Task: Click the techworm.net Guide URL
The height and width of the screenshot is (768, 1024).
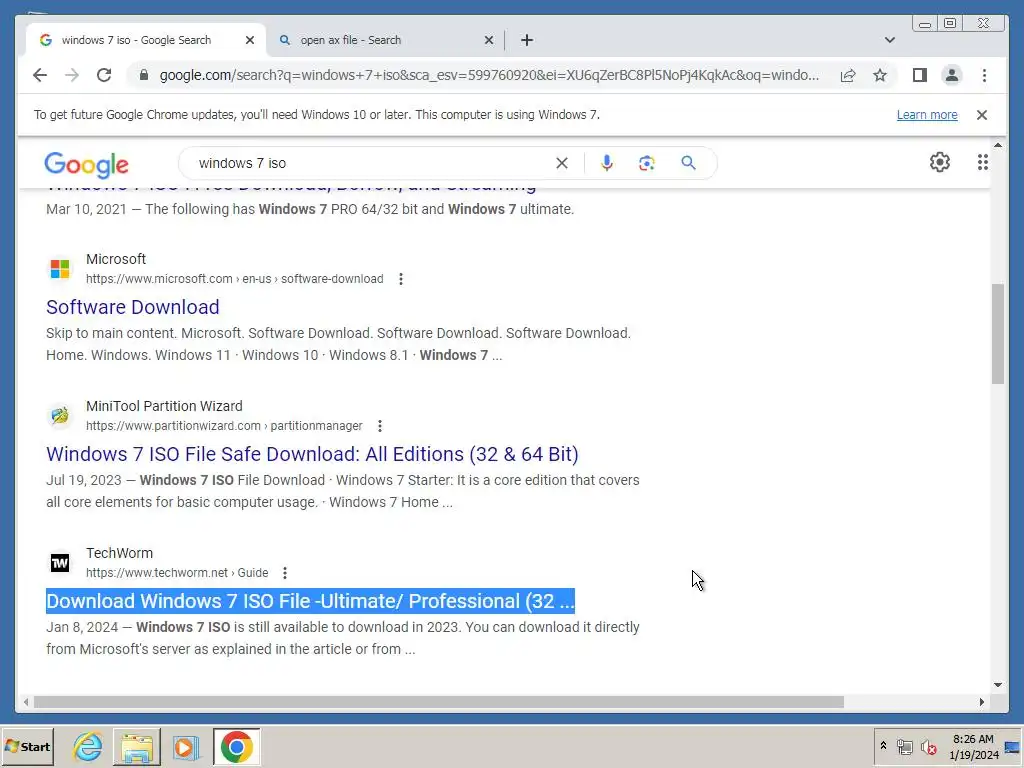Action: click(177, 573)
